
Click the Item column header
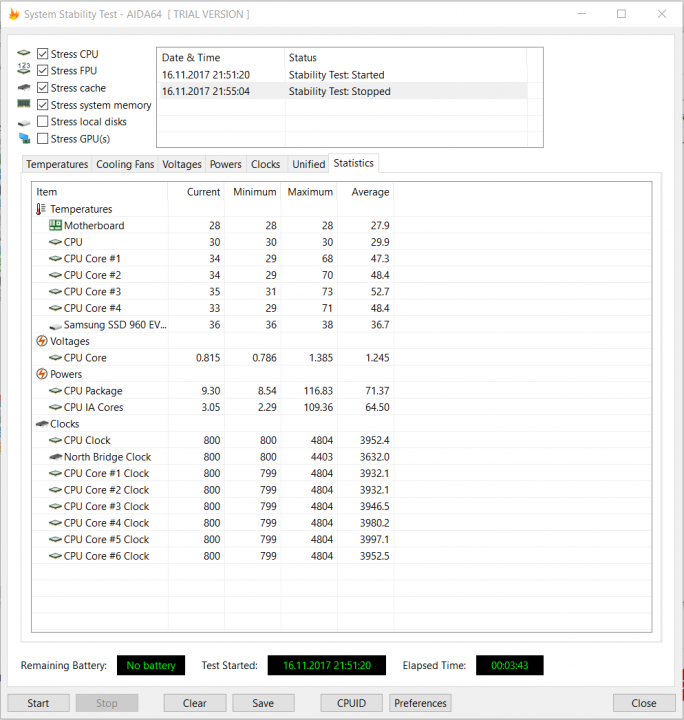(100, 192)
